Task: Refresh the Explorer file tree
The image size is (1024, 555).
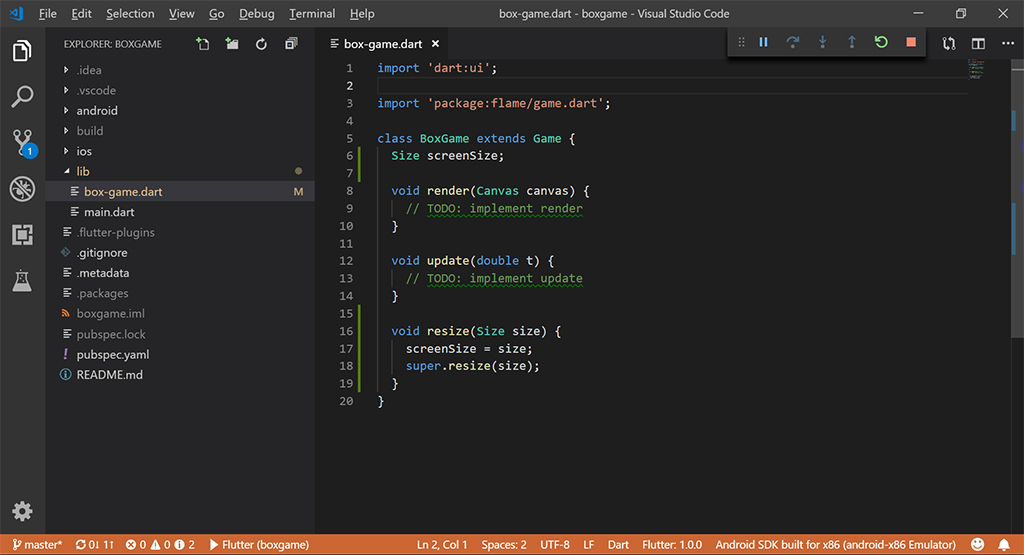Action: coord(261,44)
